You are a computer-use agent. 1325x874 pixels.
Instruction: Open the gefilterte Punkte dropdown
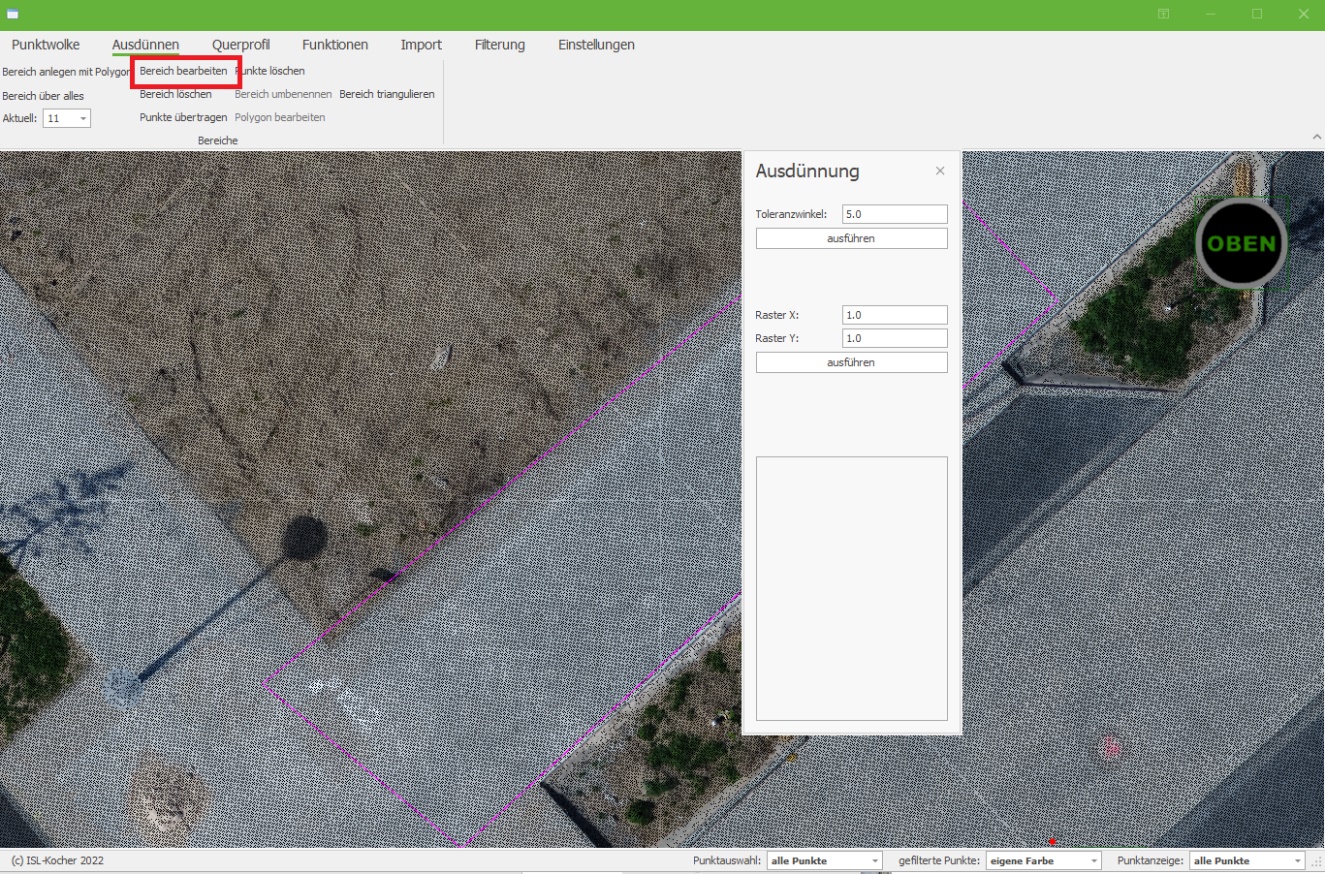[x=1043, y=861]
